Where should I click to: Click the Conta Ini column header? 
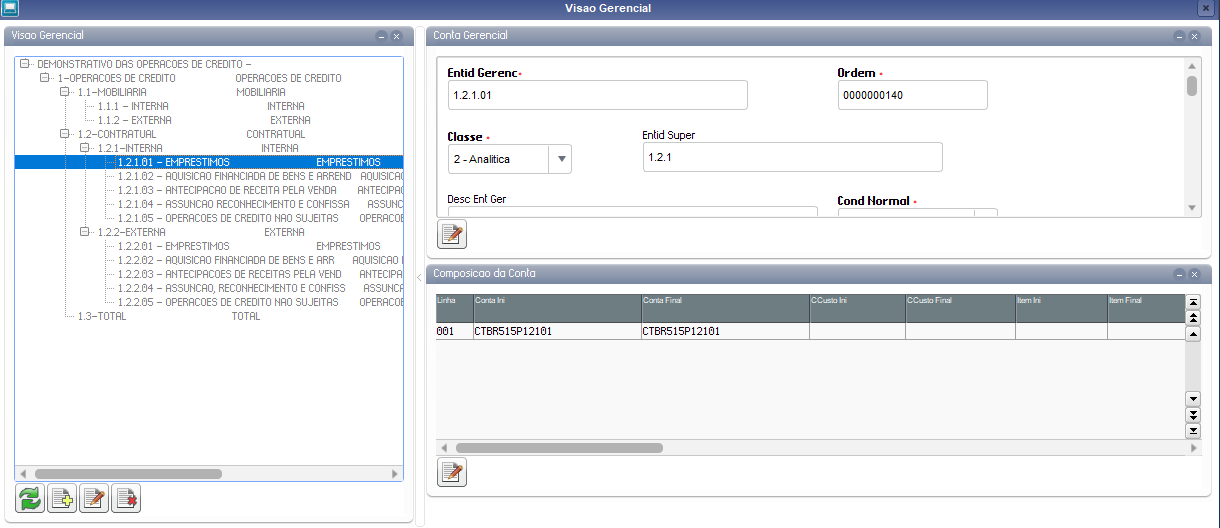point(556,308)
